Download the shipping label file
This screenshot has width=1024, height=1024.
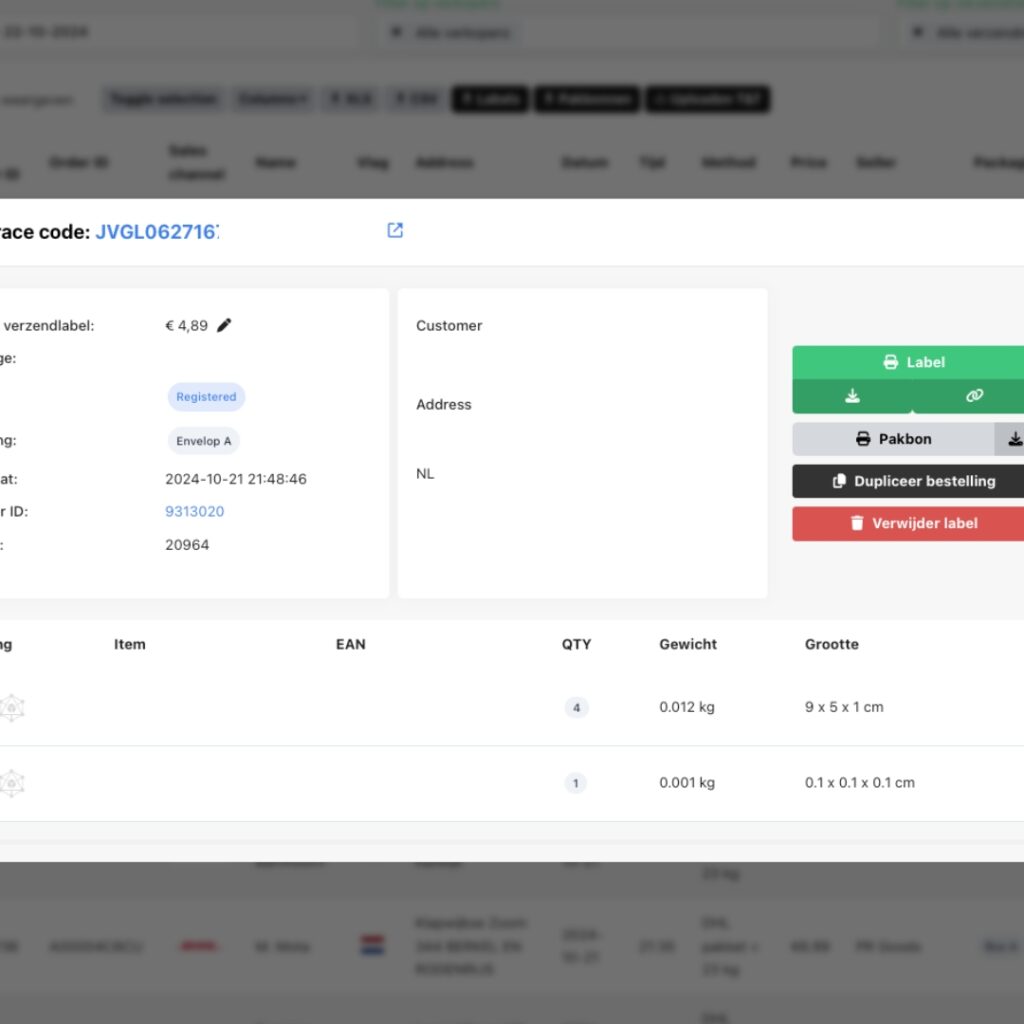pyautogui.click(x=851, y=396)
